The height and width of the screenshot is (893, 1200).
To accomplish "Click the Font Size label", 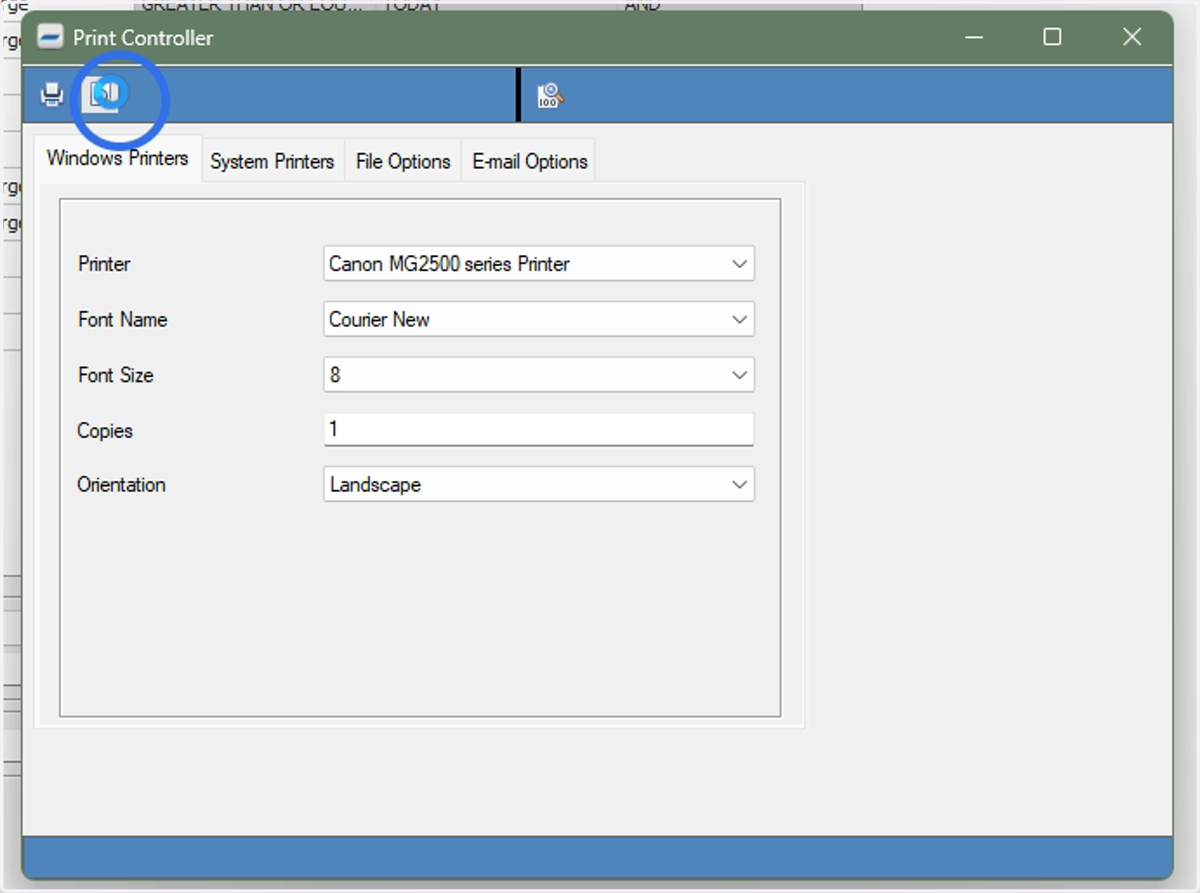I will pyautogui.click(x=116, y=375).
